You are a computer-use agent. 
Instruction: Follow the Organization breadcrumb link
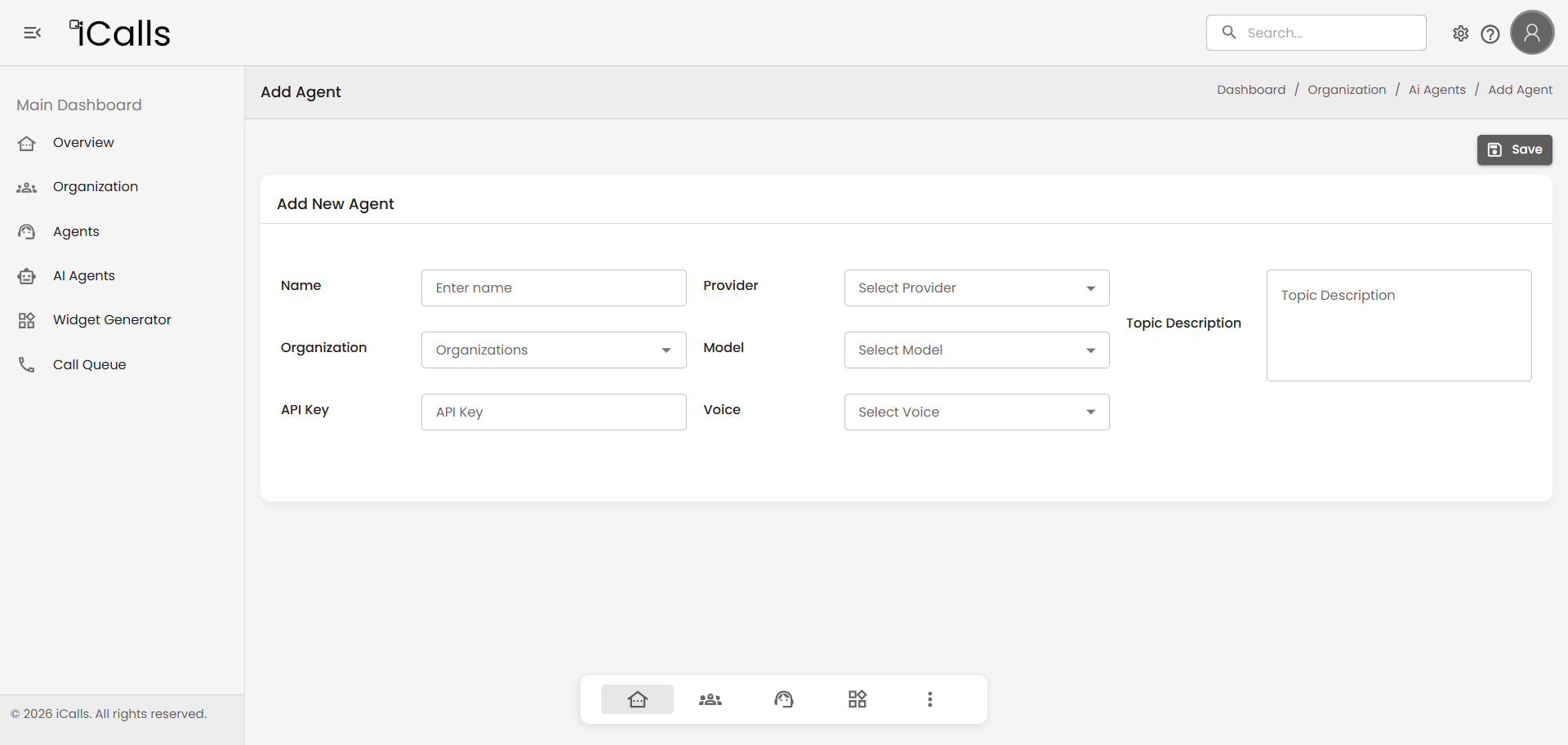(x=1346, y=90)
